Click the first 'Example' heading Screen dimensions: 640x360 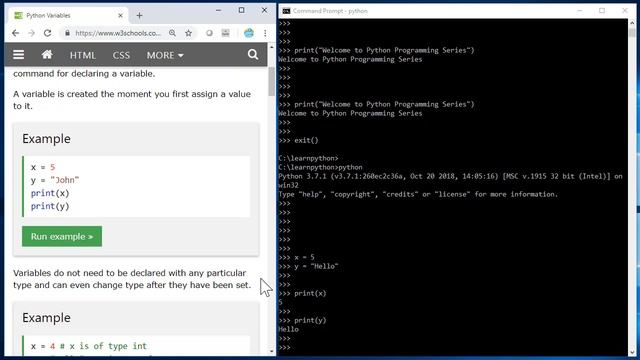(x=46, y=139)
